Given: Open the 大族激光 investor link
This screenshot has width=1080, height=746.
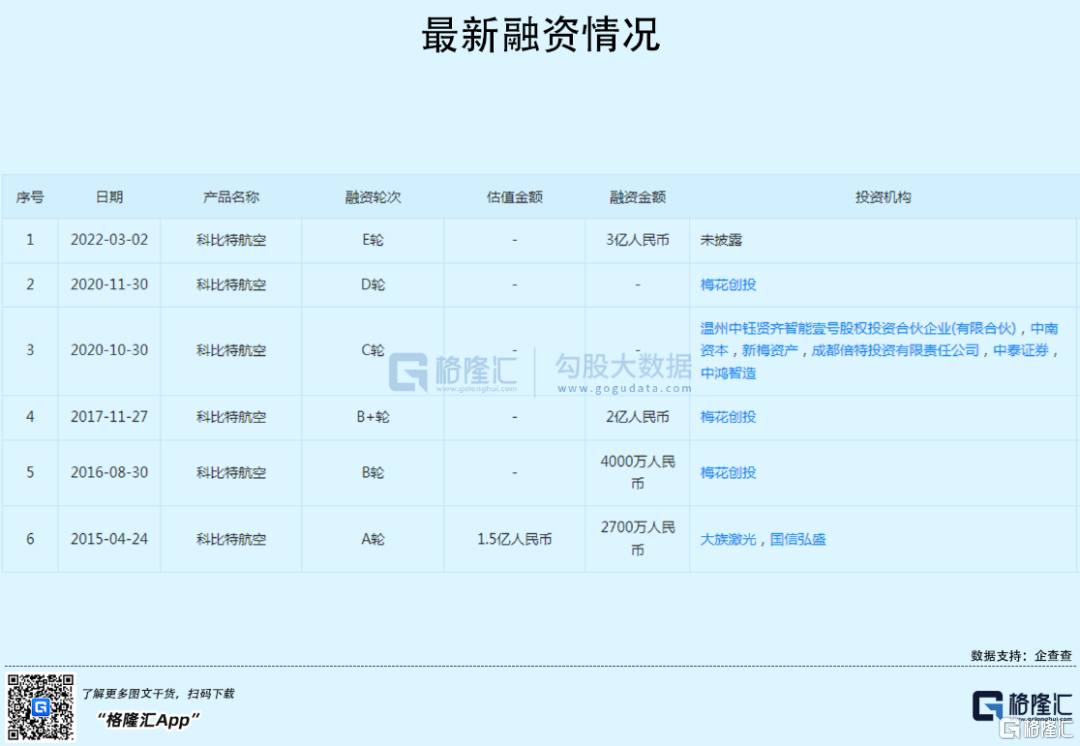Looking at the screenshot, I should click(728, 539).
